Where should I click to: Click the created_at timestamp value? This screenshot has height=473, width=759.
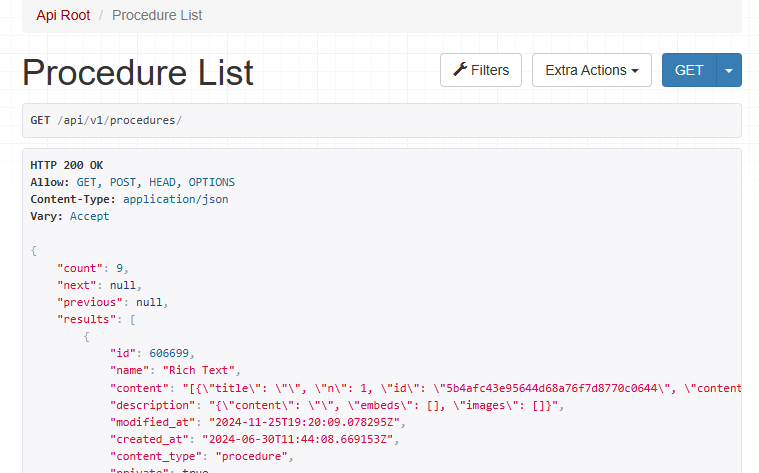click(x=300, y=439)
